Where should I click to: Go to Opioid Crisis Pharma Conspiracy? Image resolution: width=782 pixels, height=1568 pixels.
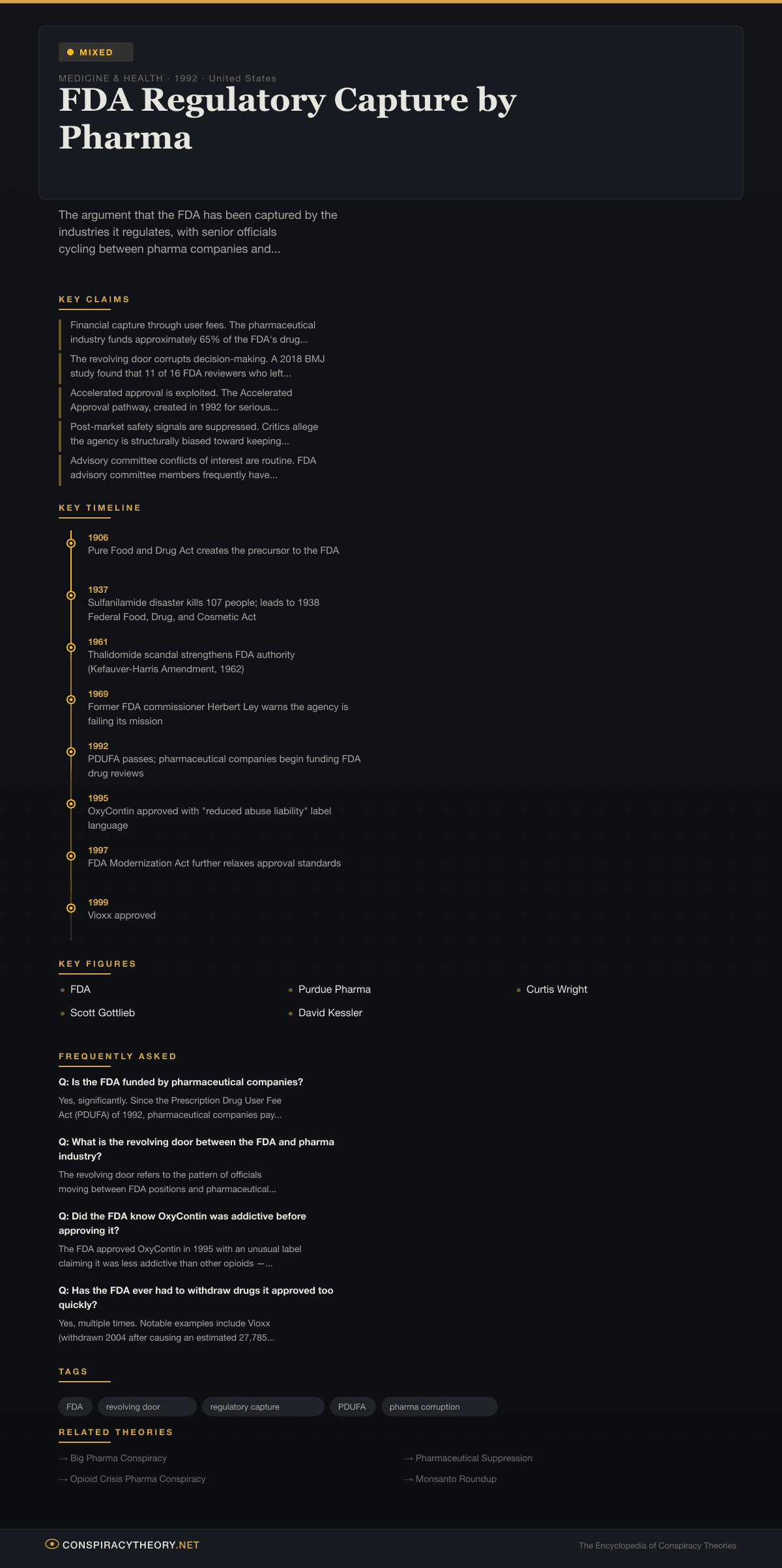pos(138,1479)
